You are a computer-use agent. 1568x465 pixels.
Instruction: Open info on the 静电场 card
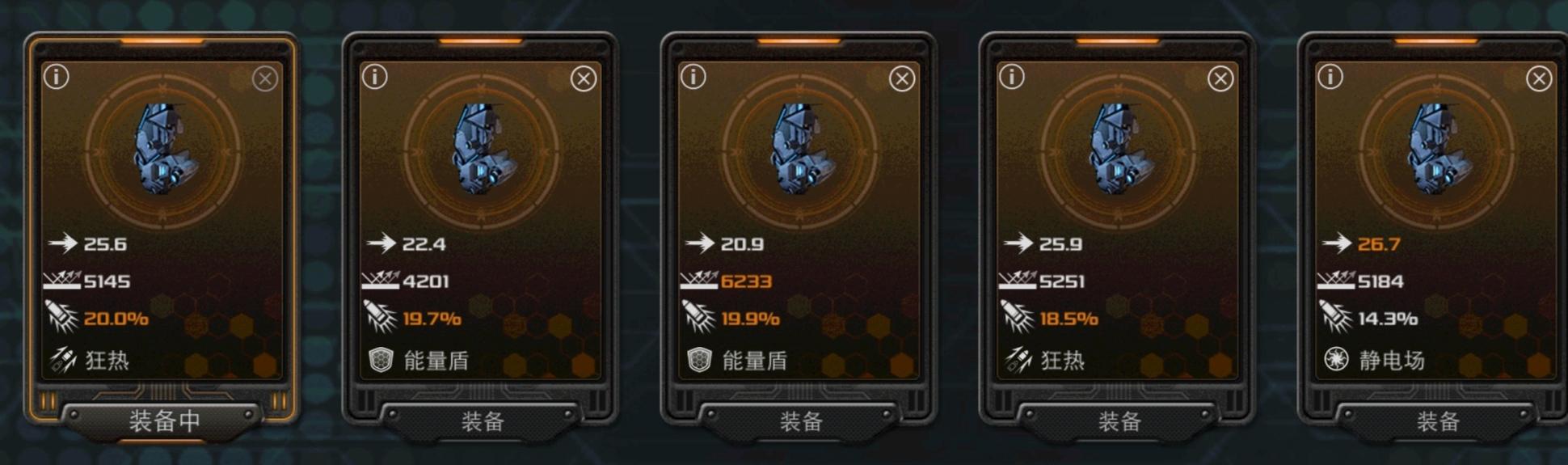click(x=1330, y=77)
